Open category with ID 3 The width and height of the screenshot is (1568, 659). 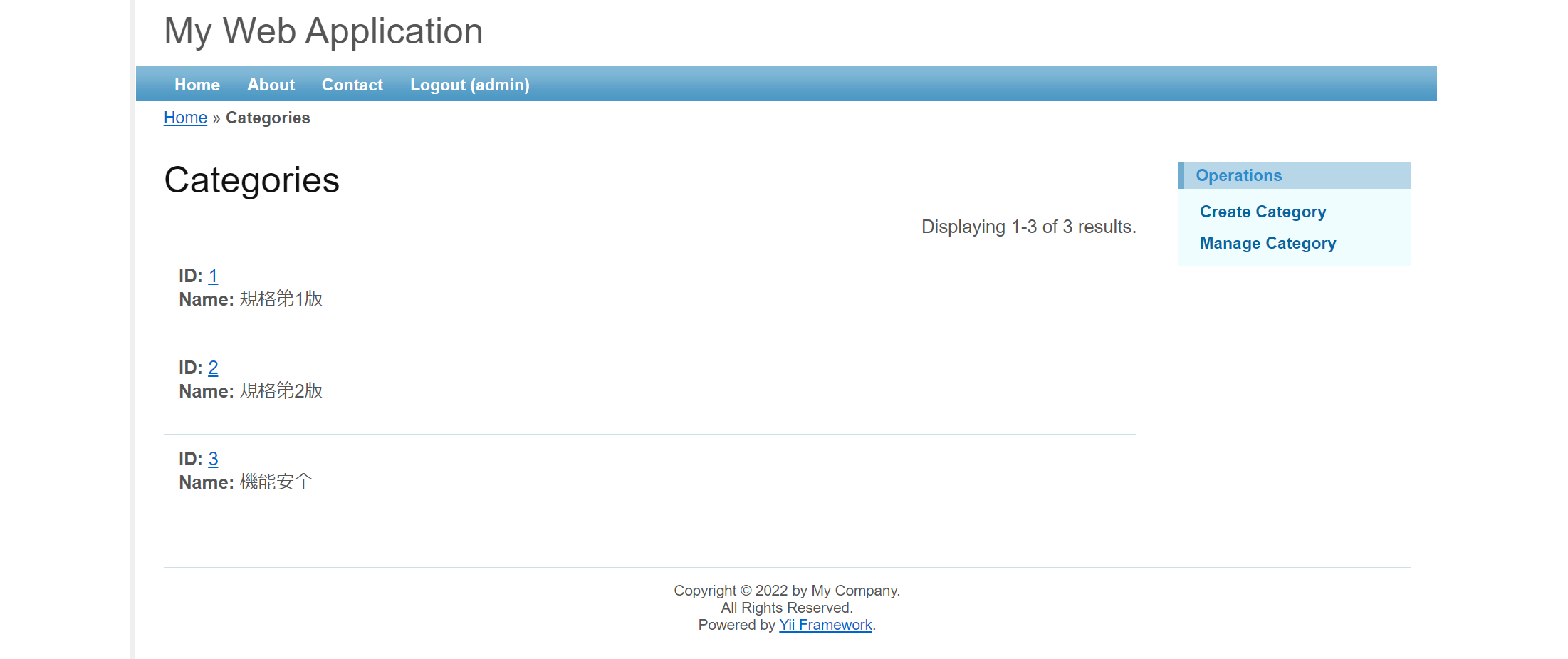click(x=213, y=459)
